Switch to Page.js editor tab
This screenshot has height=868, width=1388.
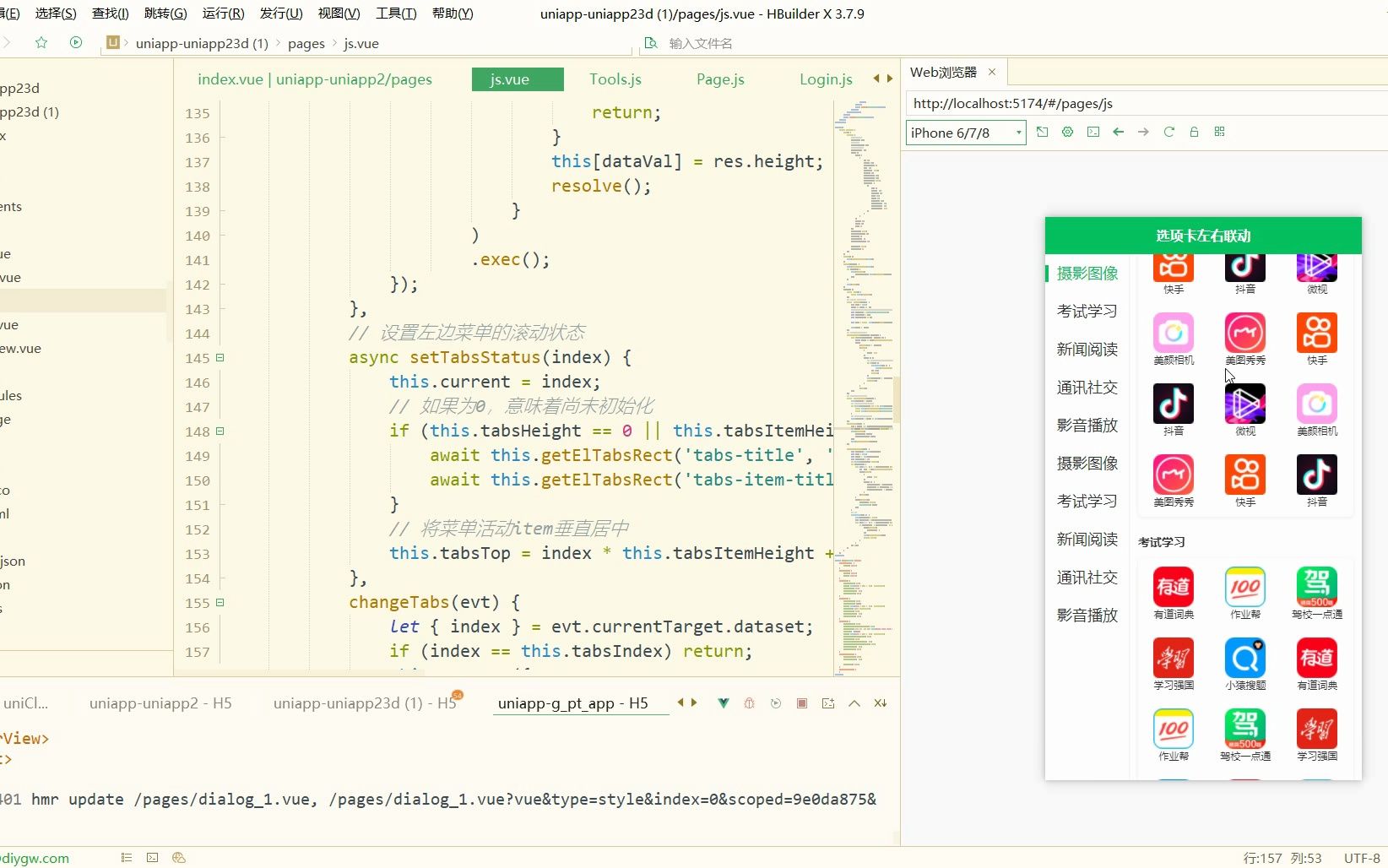pyautogui.click(x=720, y=79)
